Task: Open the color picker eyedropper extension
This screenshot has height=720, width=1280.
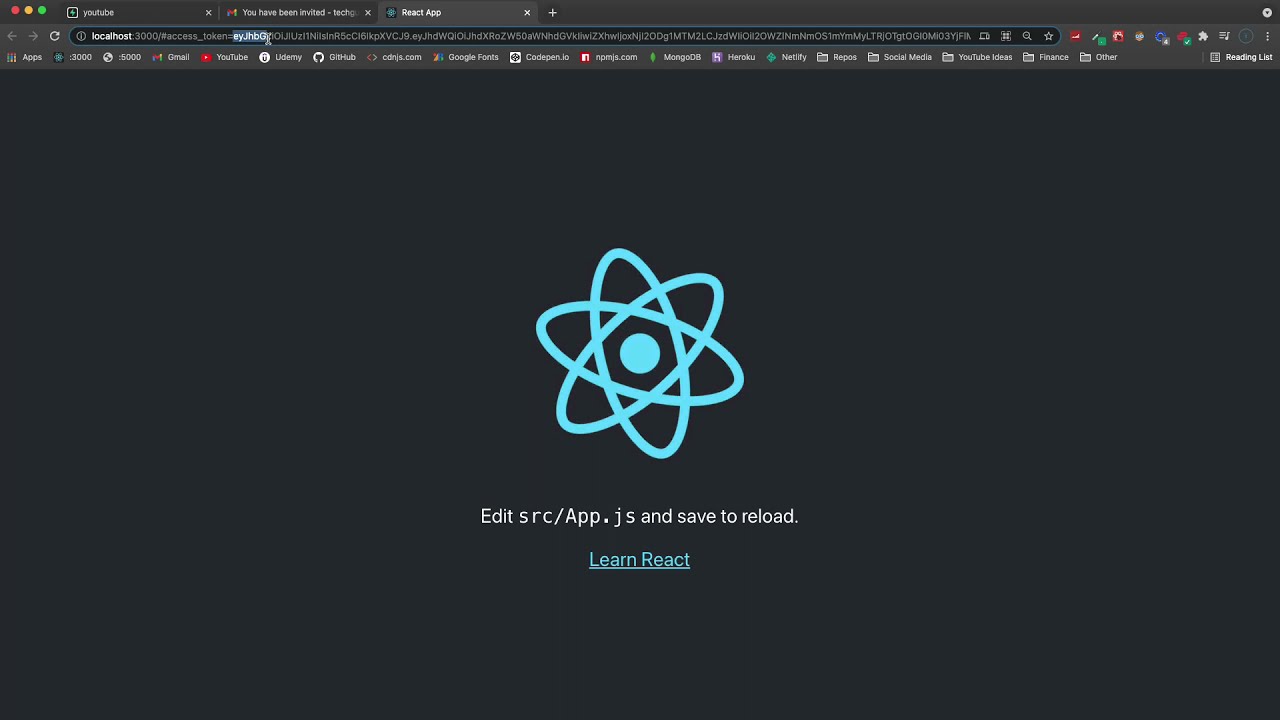Action: click(x=1096, y=36)
